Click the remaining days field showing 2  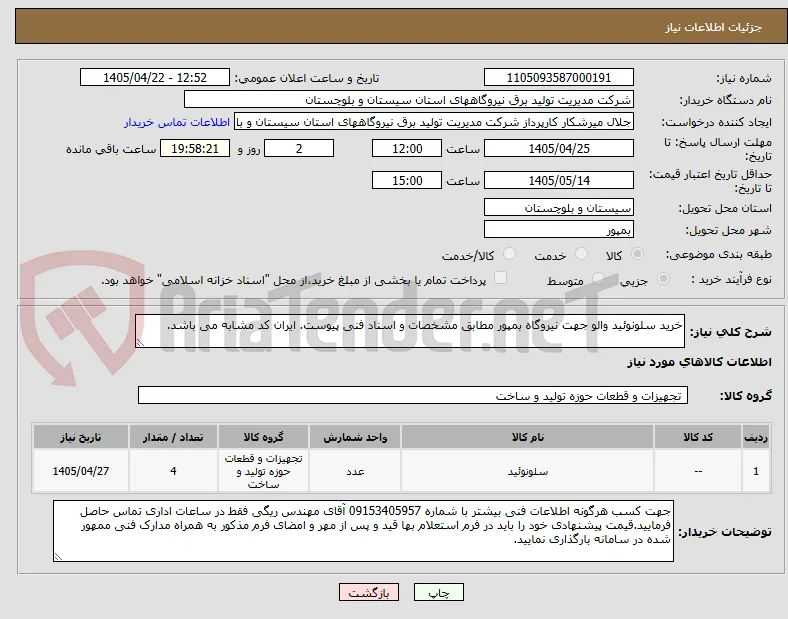[x=299, y=148]
